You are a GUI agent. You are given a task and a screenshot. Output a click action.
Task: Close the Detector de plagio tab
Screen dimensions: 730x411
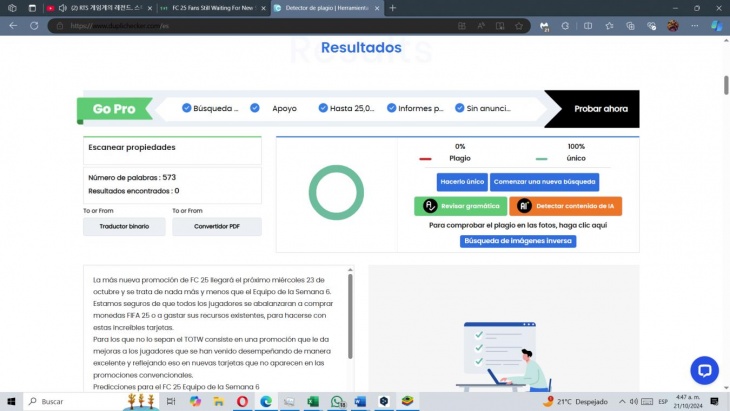point(377,8)
